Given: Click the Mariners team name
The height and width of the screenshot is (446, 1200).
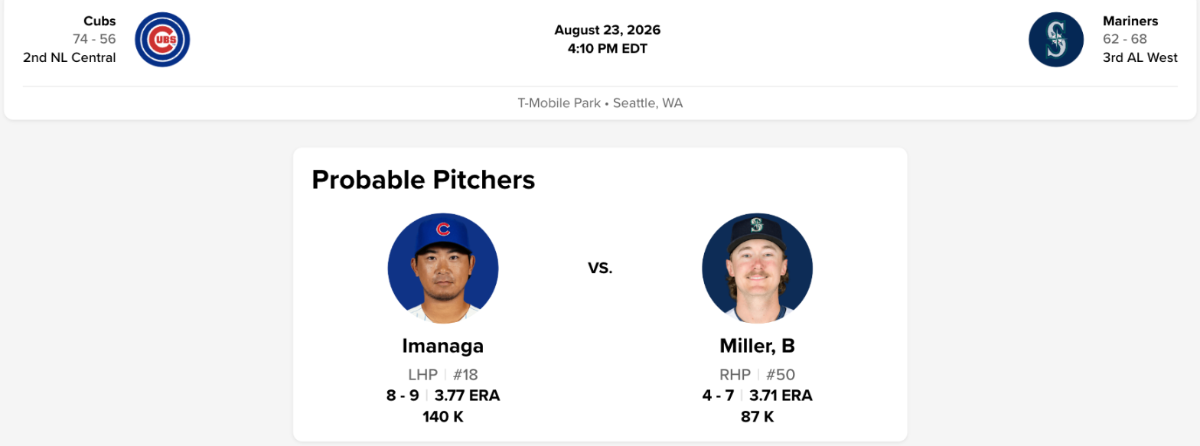Looking at the screenshot, I should click(1130, 21).
